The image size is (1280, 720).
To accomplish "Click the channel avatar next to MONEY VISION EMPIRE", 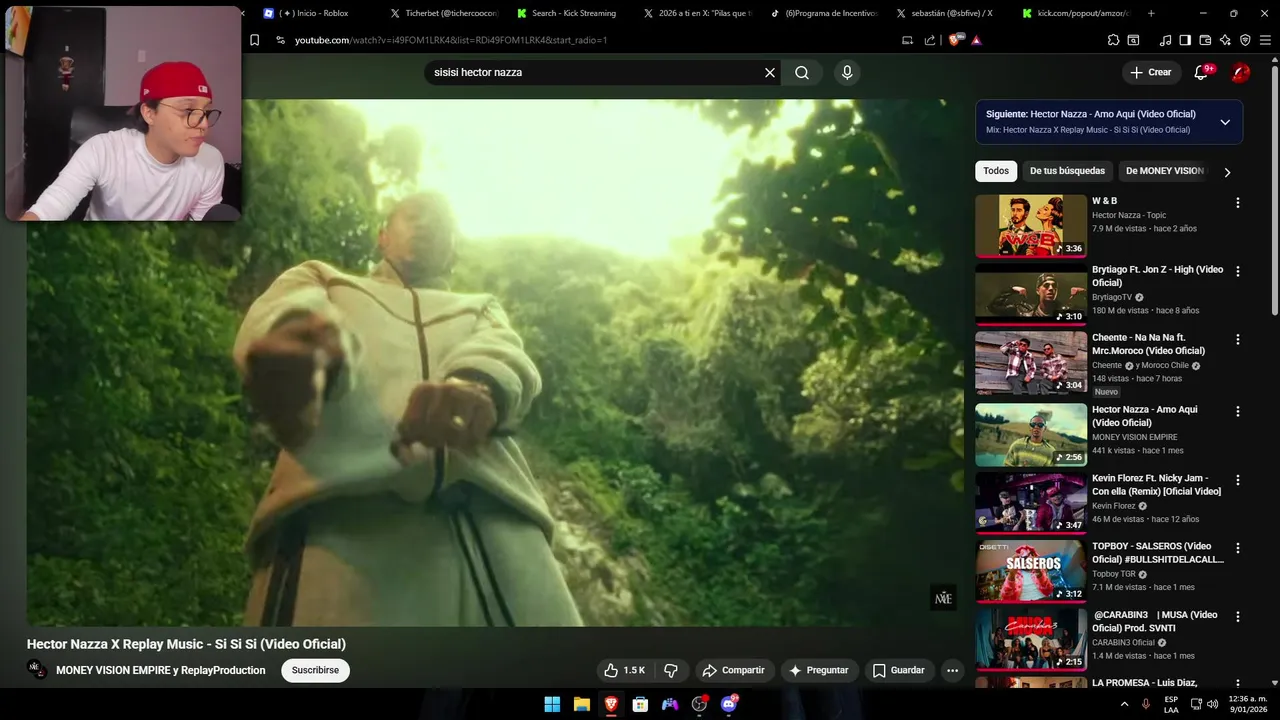I will coord(37,670).
